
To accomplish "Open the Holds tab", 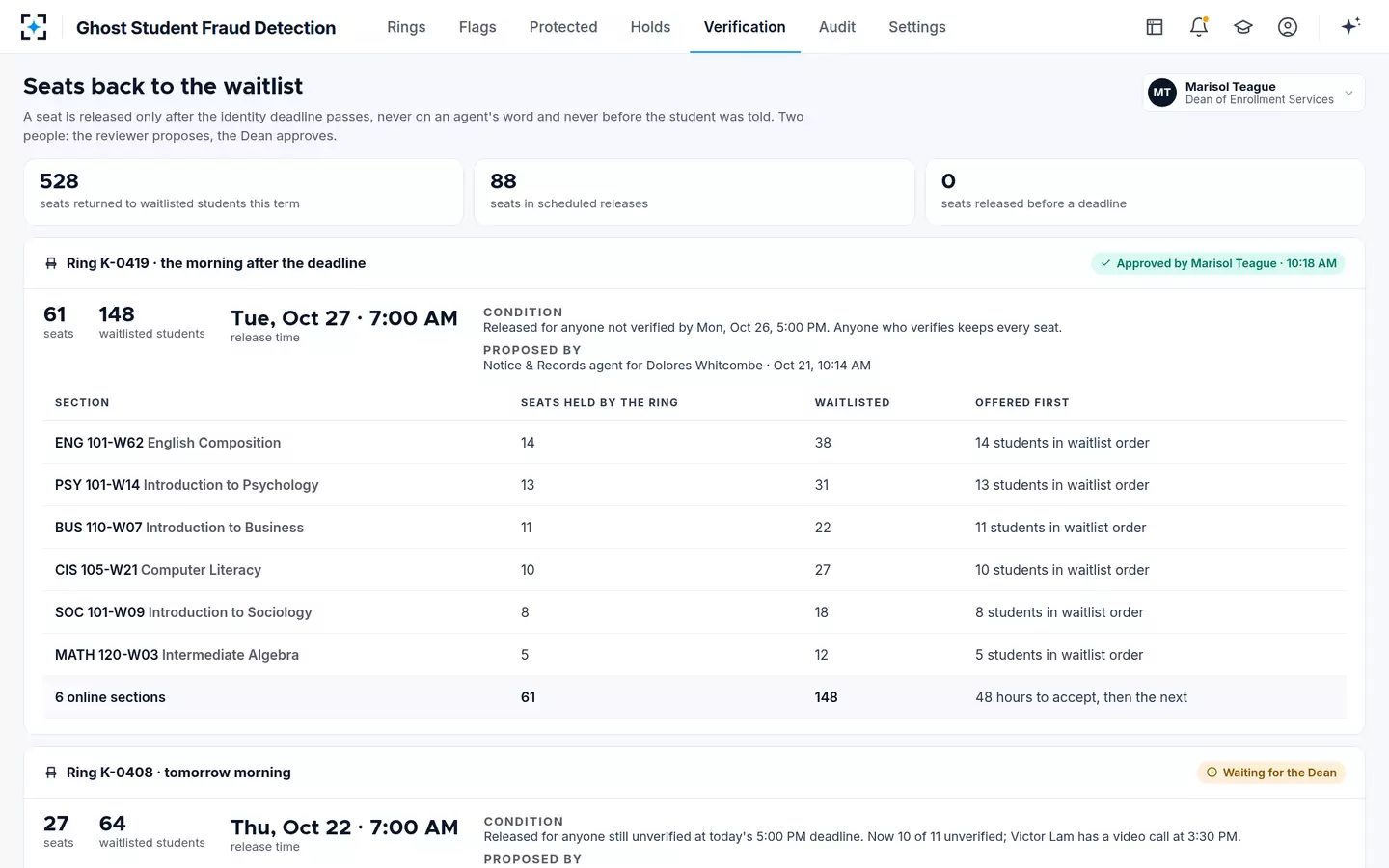I will click(x=650, y=27).
